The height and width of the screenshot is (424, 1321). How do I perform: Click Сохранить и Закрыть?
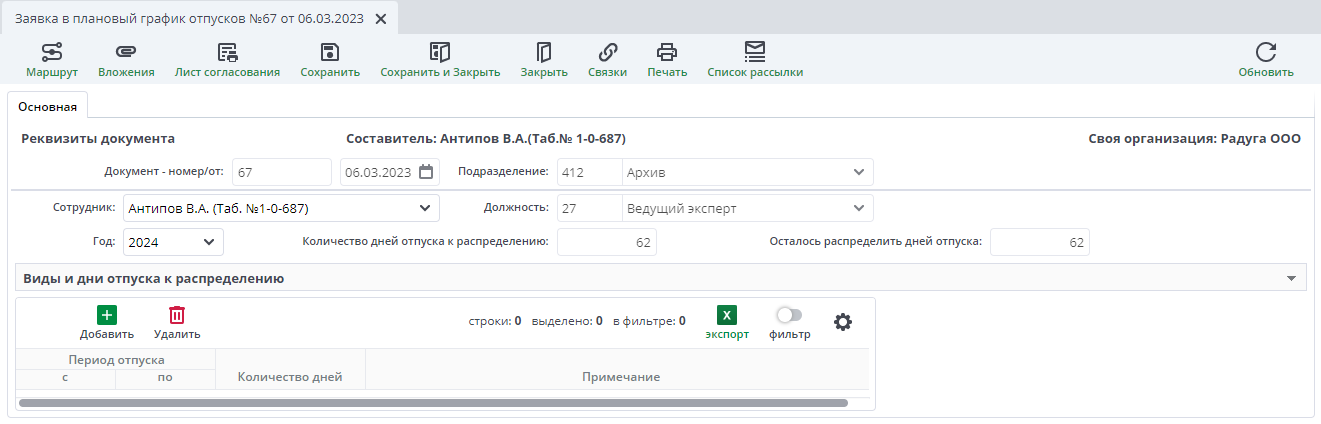(440, 60)
